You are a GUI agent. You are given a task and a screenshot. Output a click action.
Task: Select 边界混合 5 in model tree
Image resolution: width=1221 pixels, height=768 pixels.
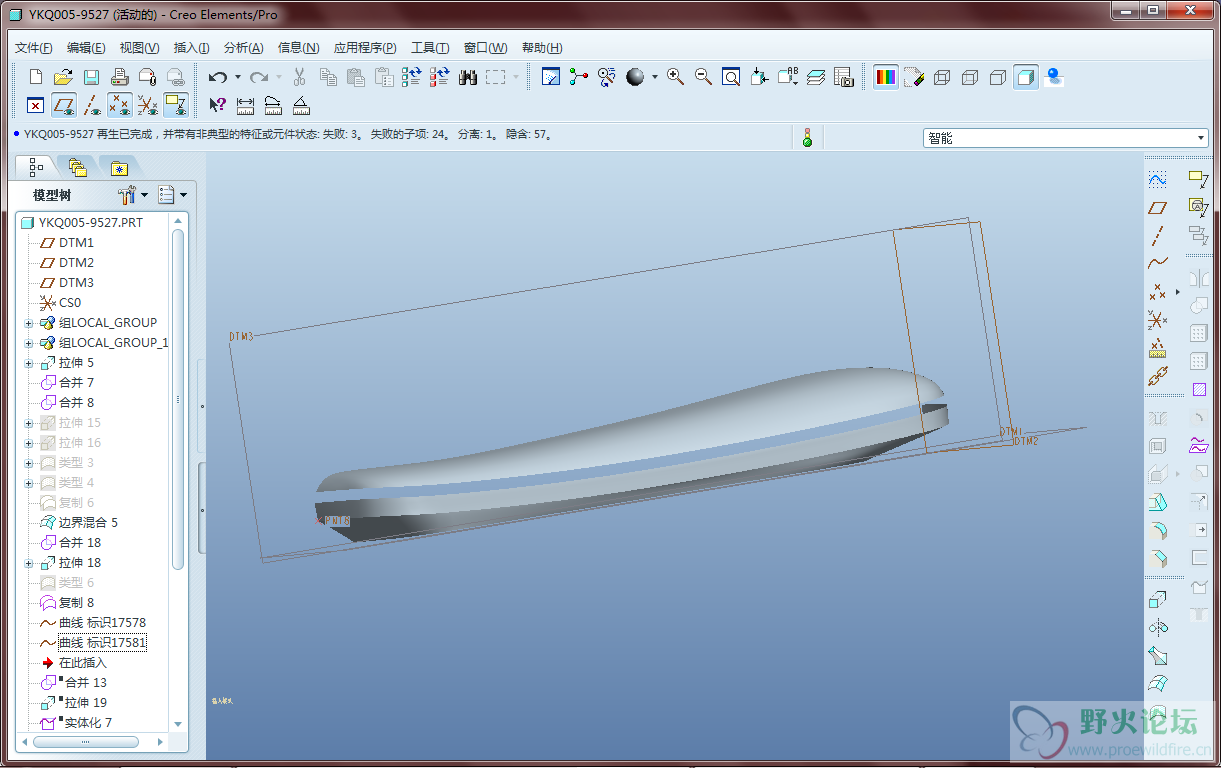click(x=87, y=522)
